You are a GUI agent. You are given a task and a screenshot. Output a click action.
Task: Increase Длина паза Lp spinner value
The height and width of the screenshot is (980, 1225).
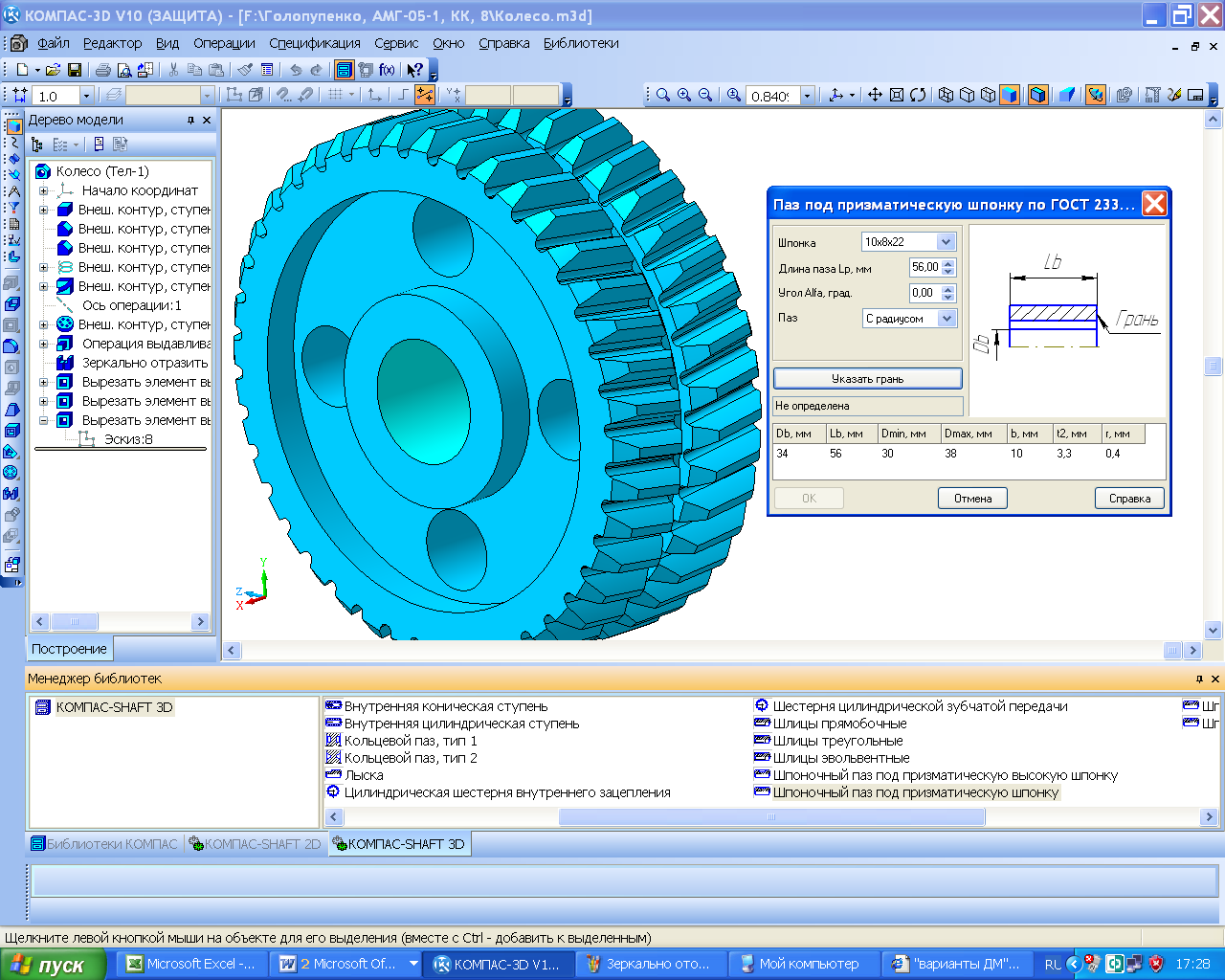coord(948,263)
